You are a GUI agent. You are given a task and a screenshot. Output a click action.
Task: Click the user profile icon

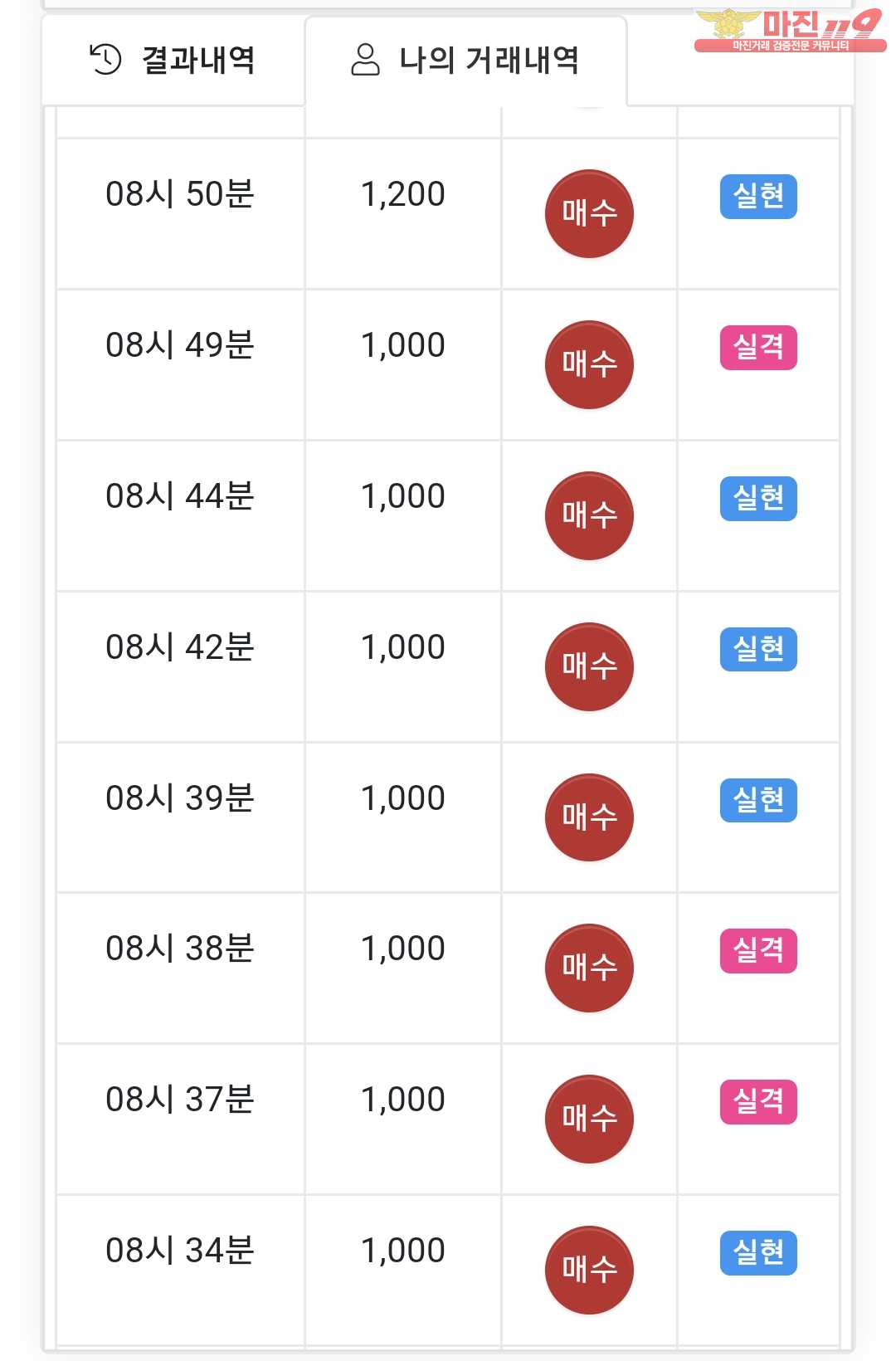pyautogui.click(x=365, y=60)
